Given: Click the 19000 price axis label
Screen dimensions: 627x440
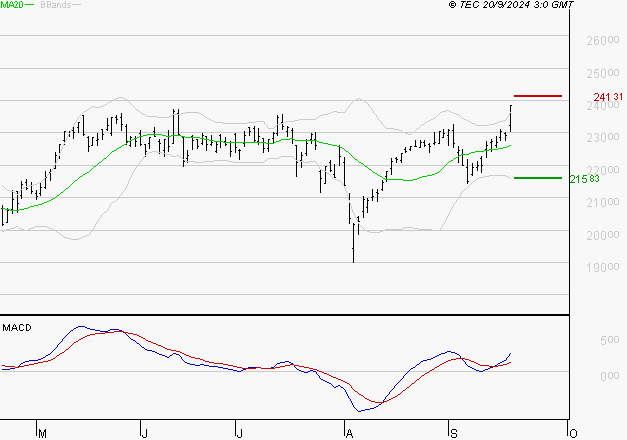Looking at the screenshot, I should point(603,268).
